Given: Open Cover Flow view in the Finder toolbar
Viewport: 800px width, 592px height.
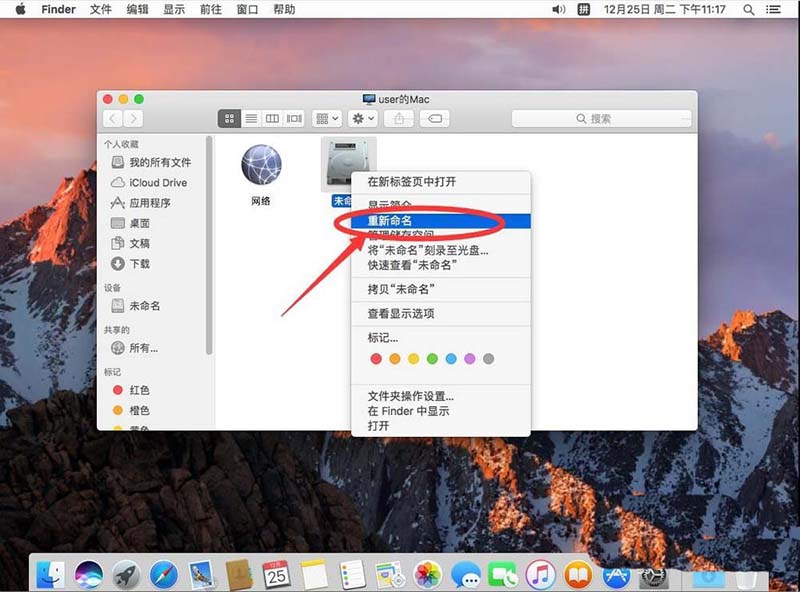Looking at the screenshot, I should [x=293, y=118].
